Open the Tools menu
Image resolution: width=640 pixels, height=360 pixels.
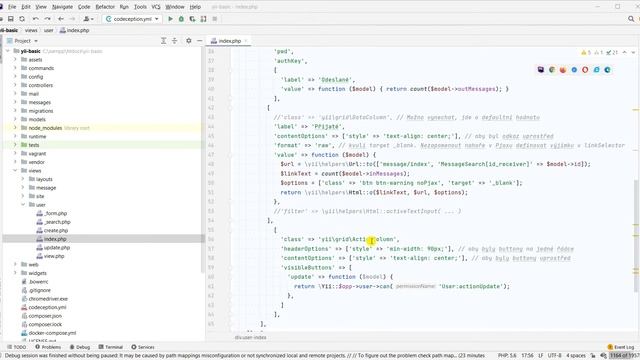pyautogui.click(x=140, y=7)
